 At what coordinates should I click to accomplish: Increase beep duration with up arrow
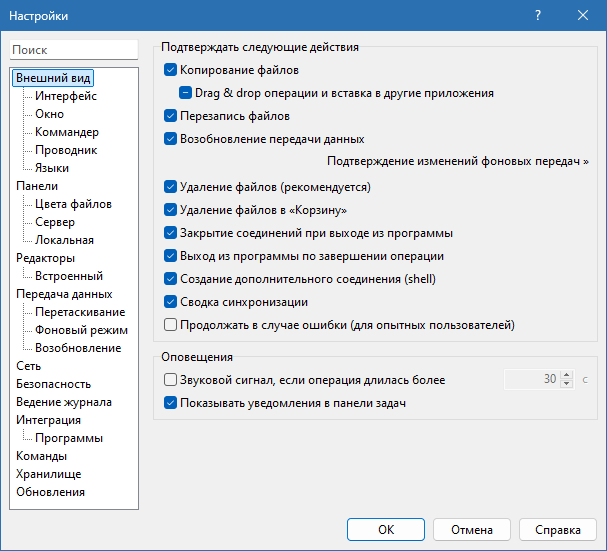[567, 375]
